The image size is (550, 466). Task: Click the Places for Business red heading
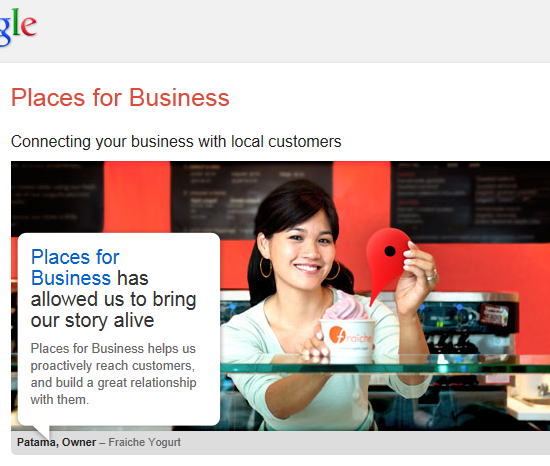[120, 97]
